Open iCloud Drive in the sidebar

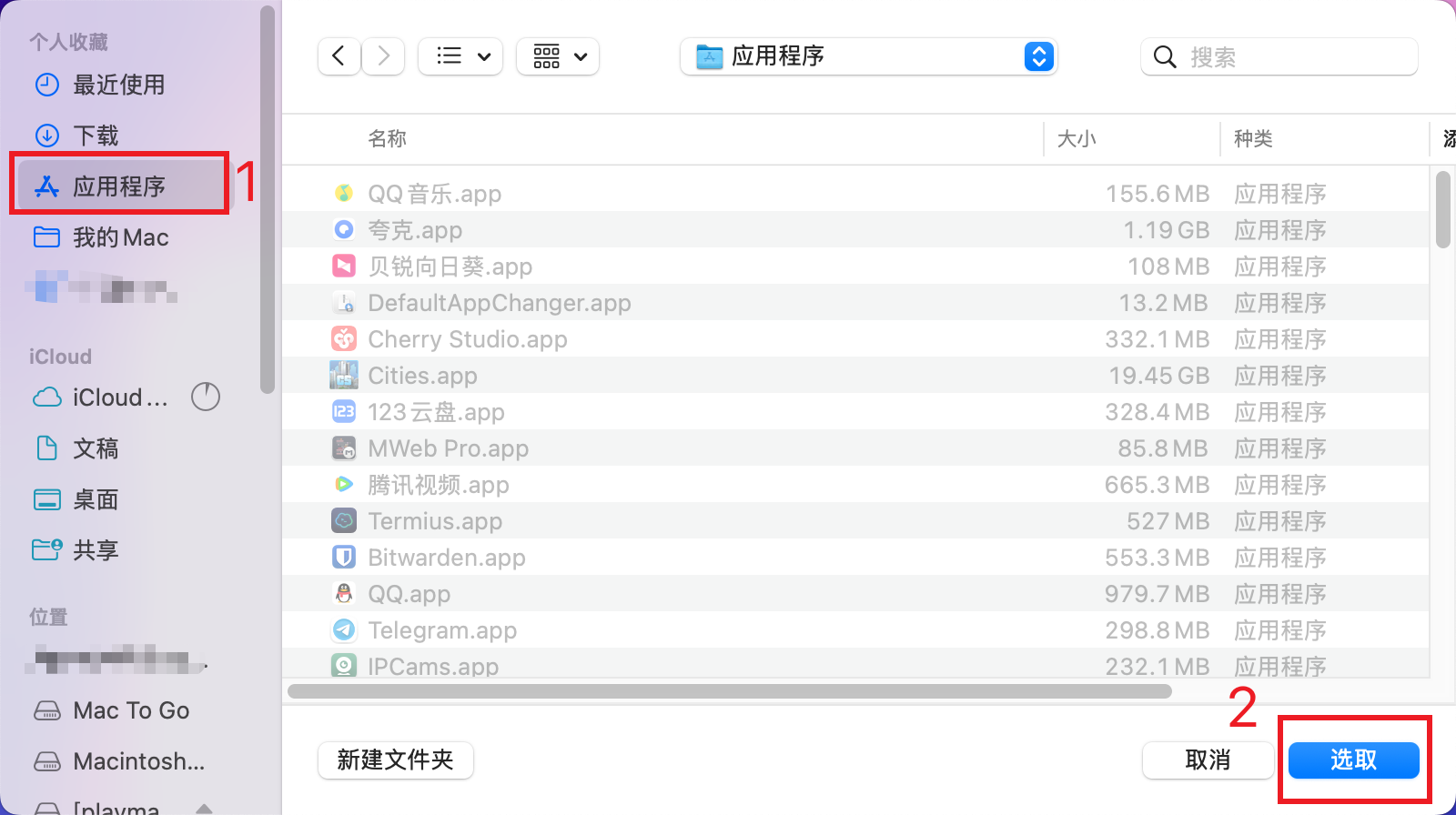(100, 397)
